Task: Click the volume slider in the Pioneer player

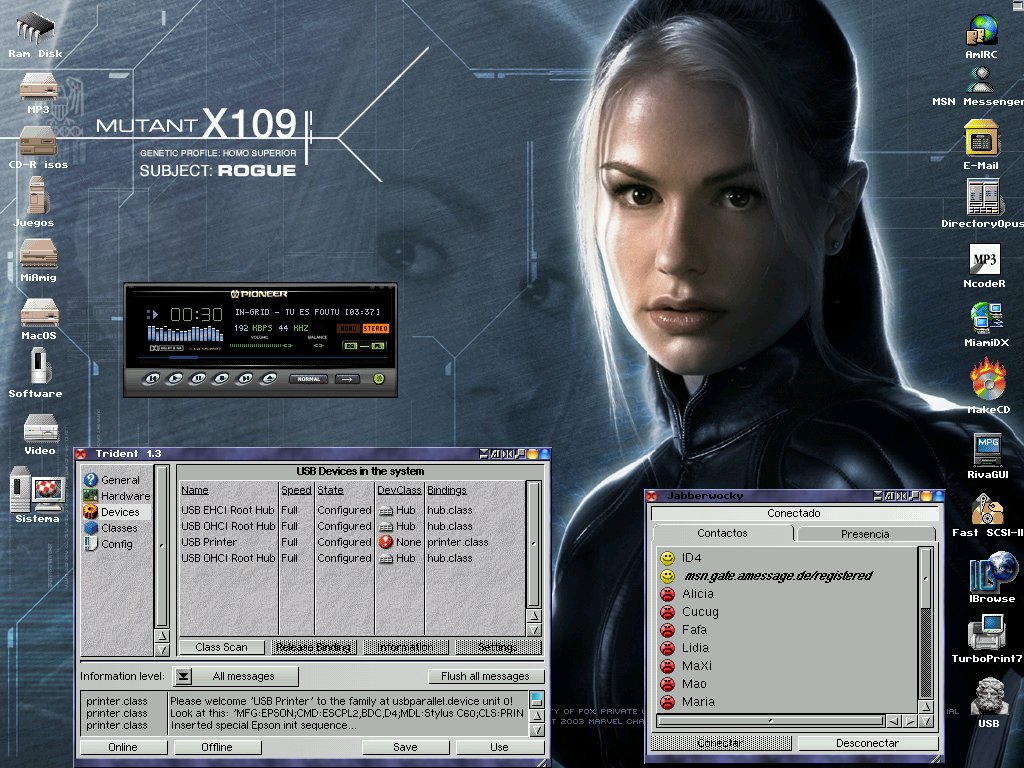Action: [x=260, y=346]
